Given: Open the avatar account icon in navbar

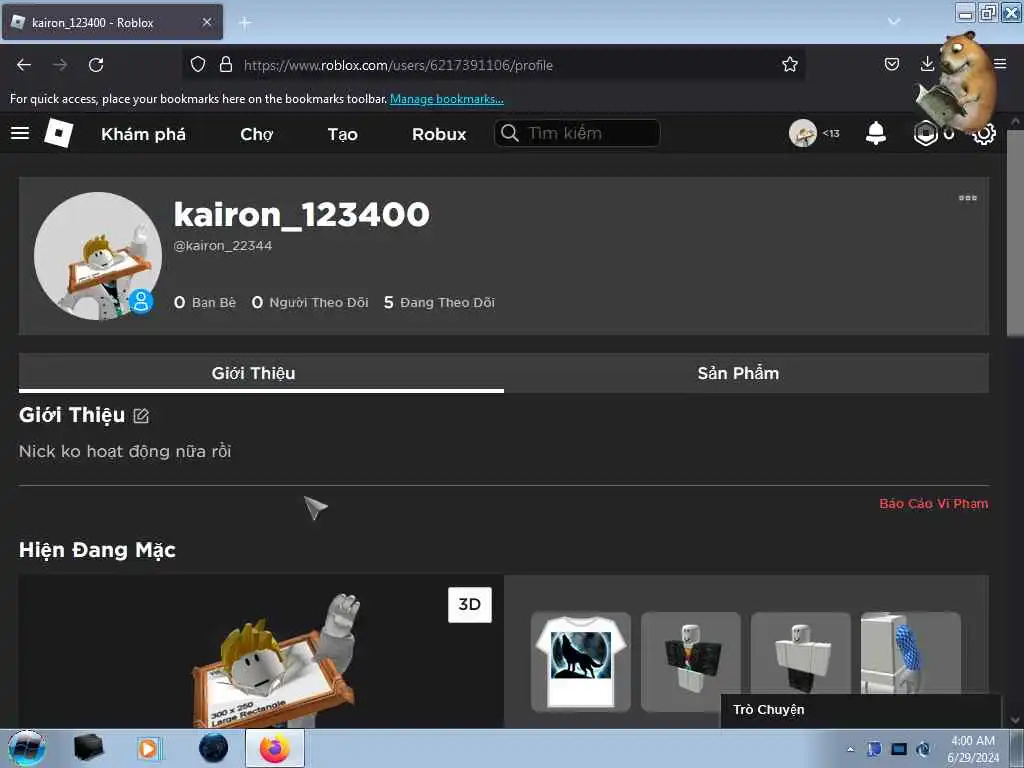Looking at the screenshot, I should (803, 133).
